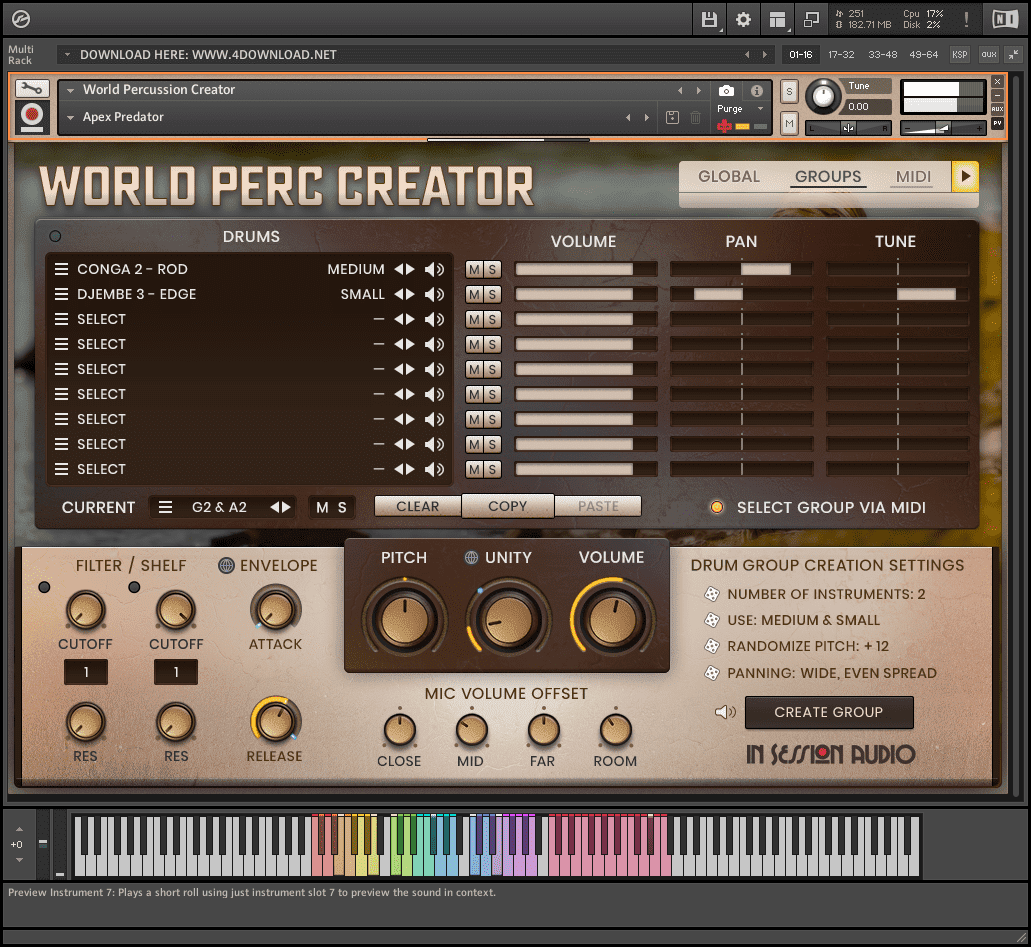This screenshot has height=947, width=1031.
Task: Click the Create Group button
Action: point(828,712)
